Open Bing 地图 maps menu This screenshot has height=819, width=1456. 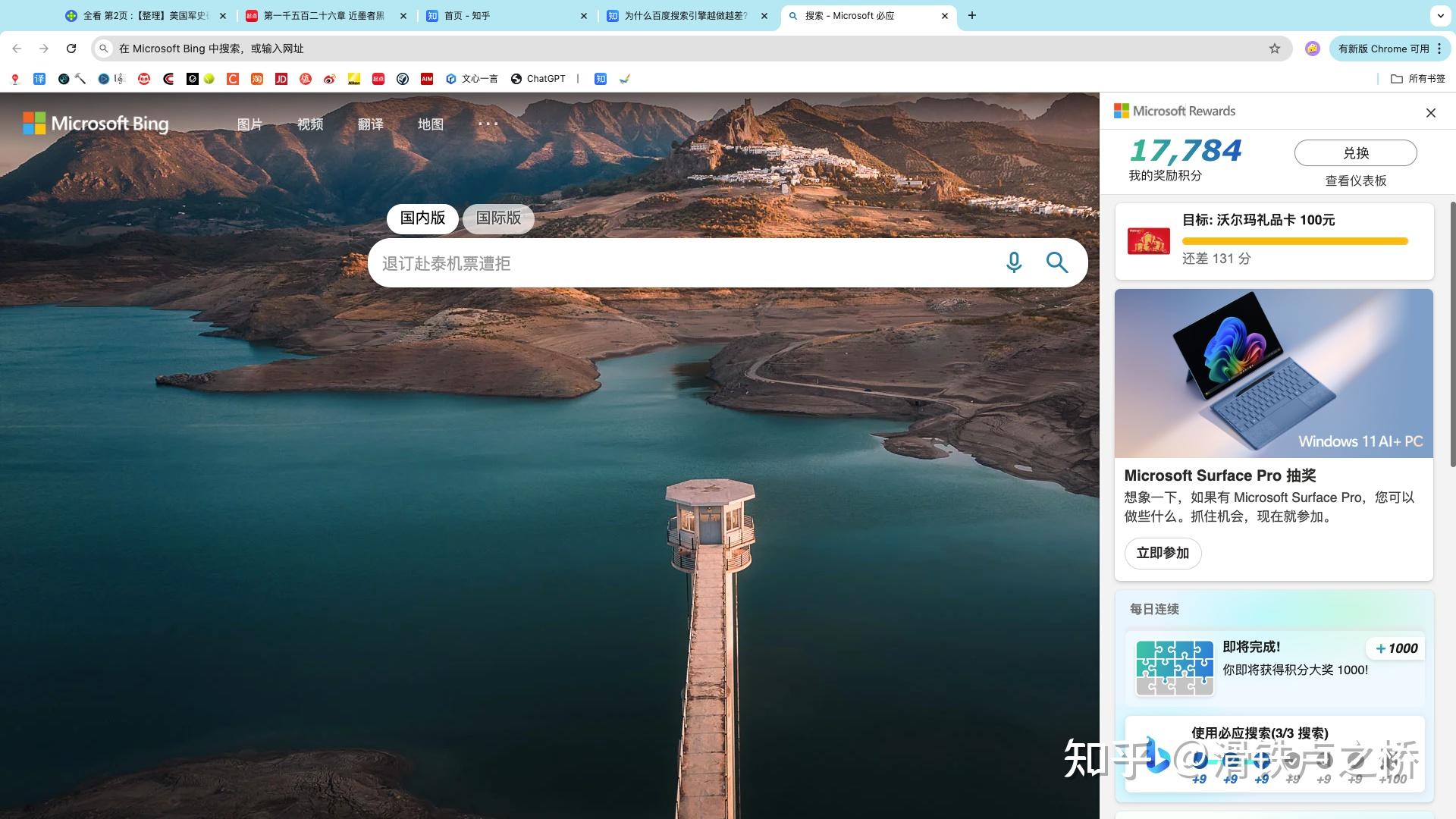pos(431,124)
